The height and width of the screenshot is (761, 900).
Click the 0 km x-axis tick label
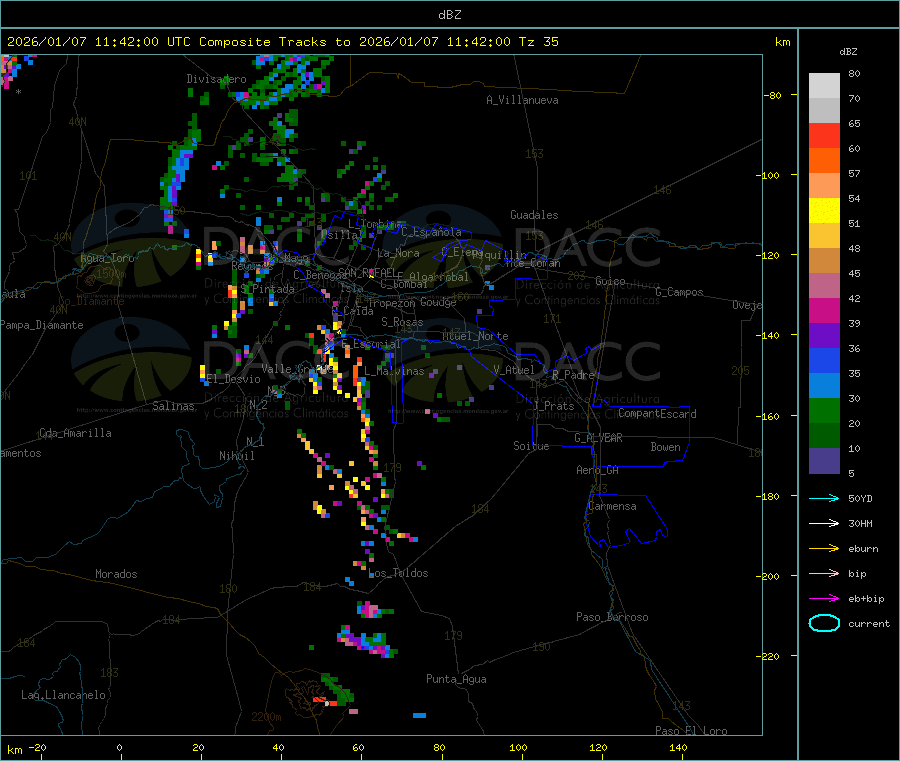click(119, 747)
